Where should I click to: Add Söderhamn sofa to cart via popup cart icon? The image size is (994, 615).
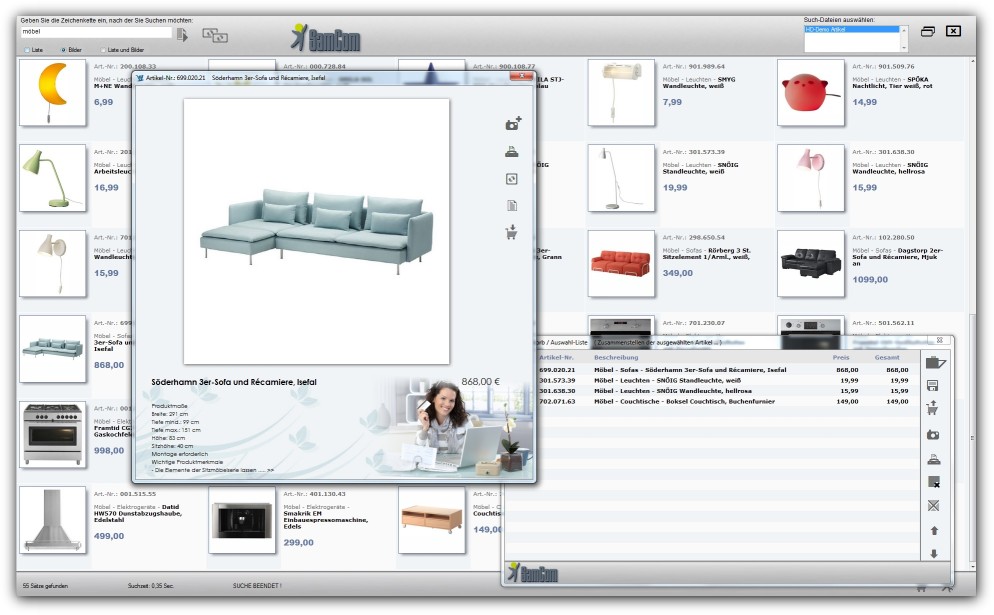click(512, 232)
